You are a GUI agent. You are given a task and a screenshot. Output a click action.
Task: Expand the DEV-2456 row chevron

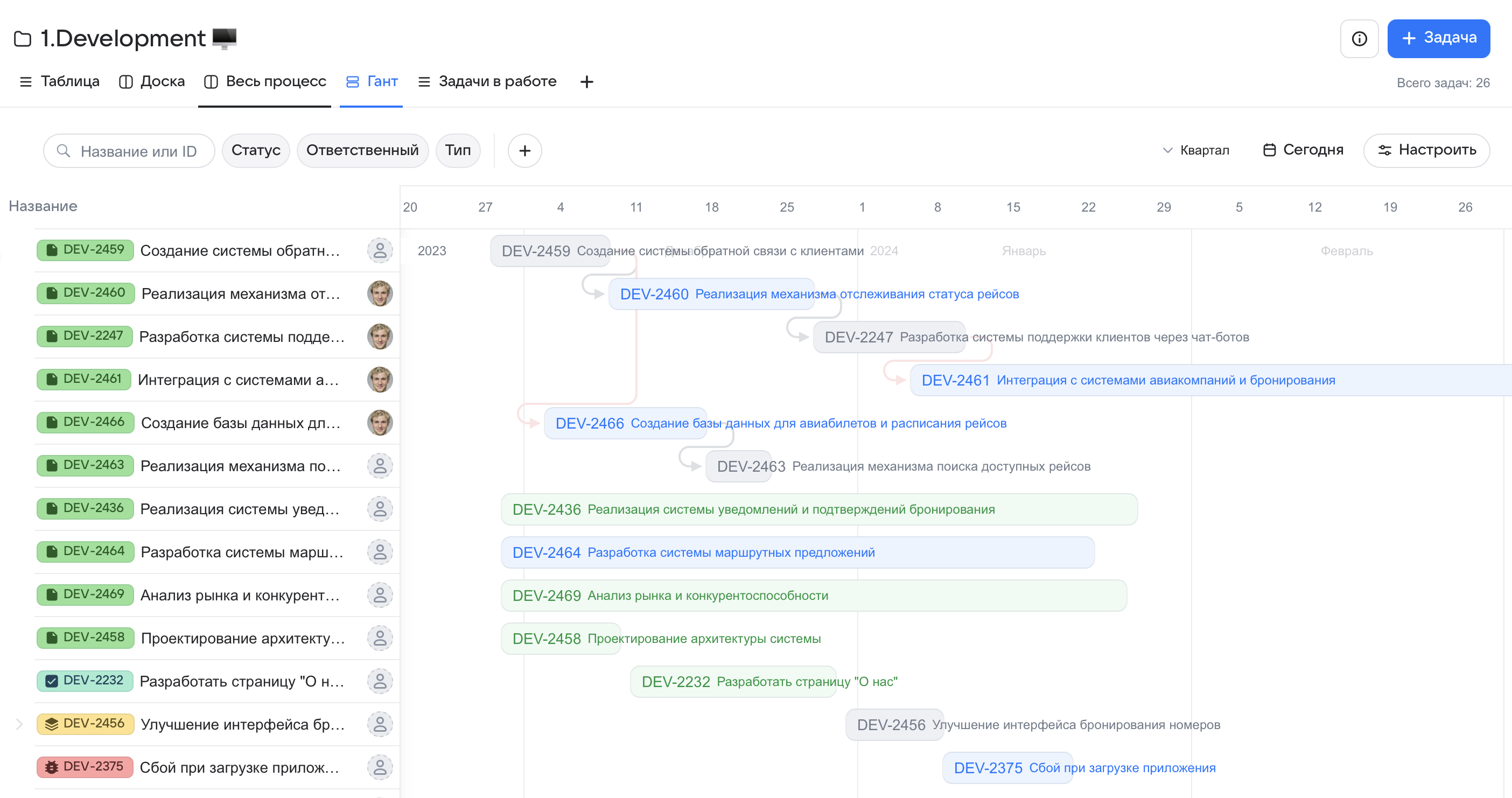(19, 724)
